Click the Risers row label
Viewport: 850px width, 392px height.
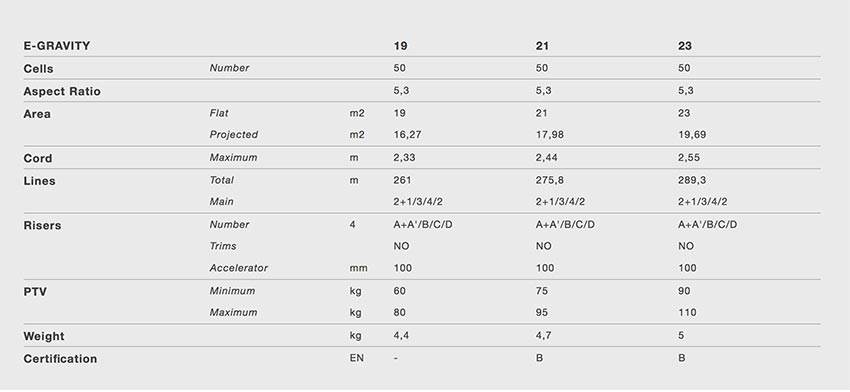pyautogui.click(x=42, y=226)
